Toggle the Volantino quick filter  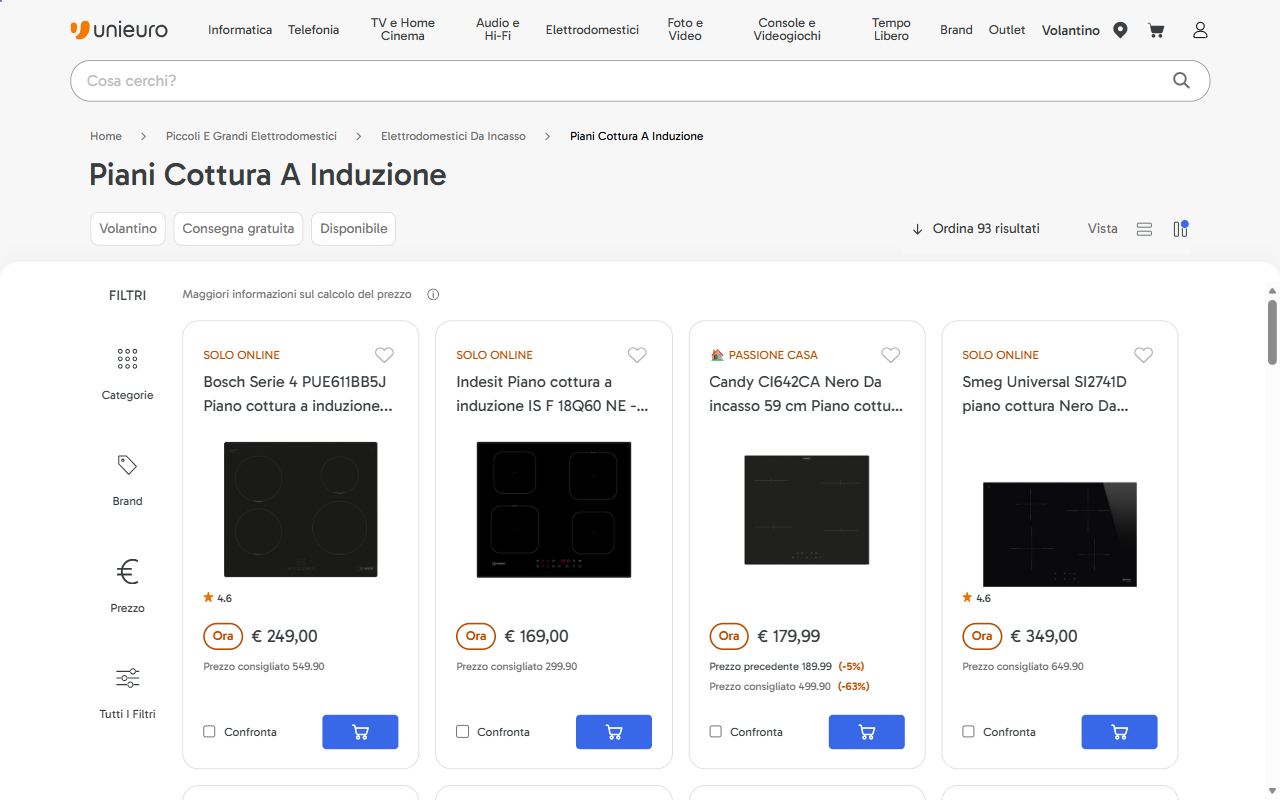[x=128, y=228]
